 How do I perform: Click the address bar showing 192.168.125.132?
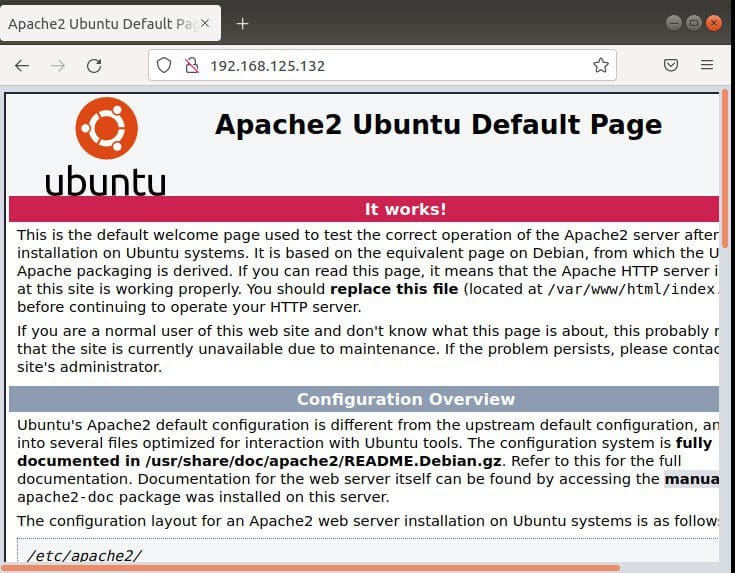click(382, 65)
